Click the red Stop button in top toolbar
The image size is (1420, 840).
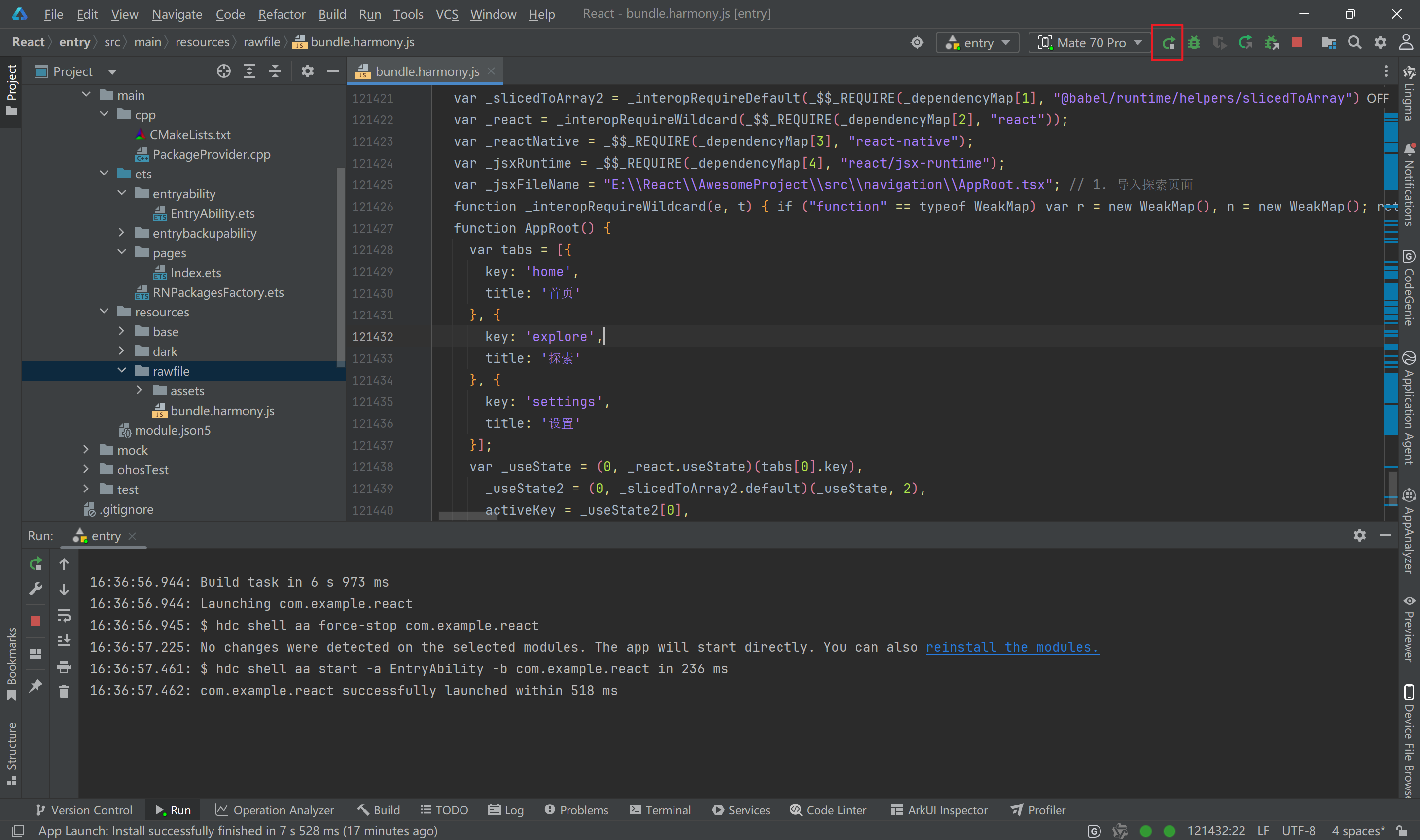click(1297, 42)
